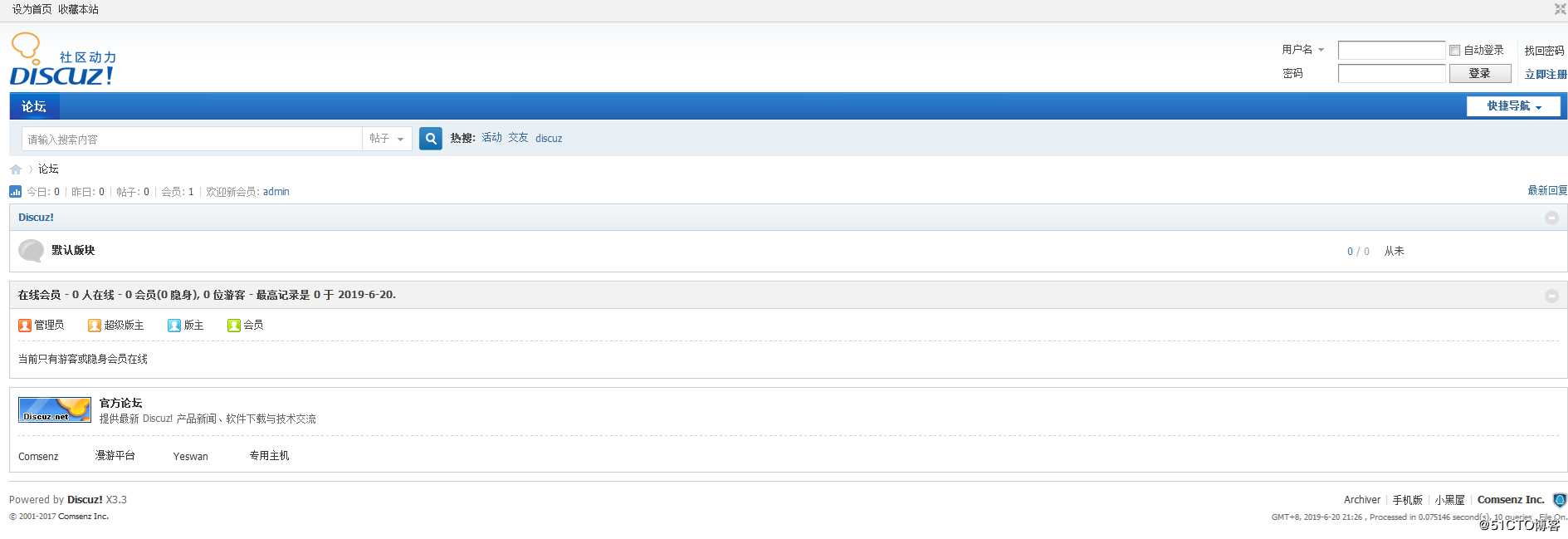Open the Yeswan friend link
Screen dimensions: 1568x539
[190, 457]
